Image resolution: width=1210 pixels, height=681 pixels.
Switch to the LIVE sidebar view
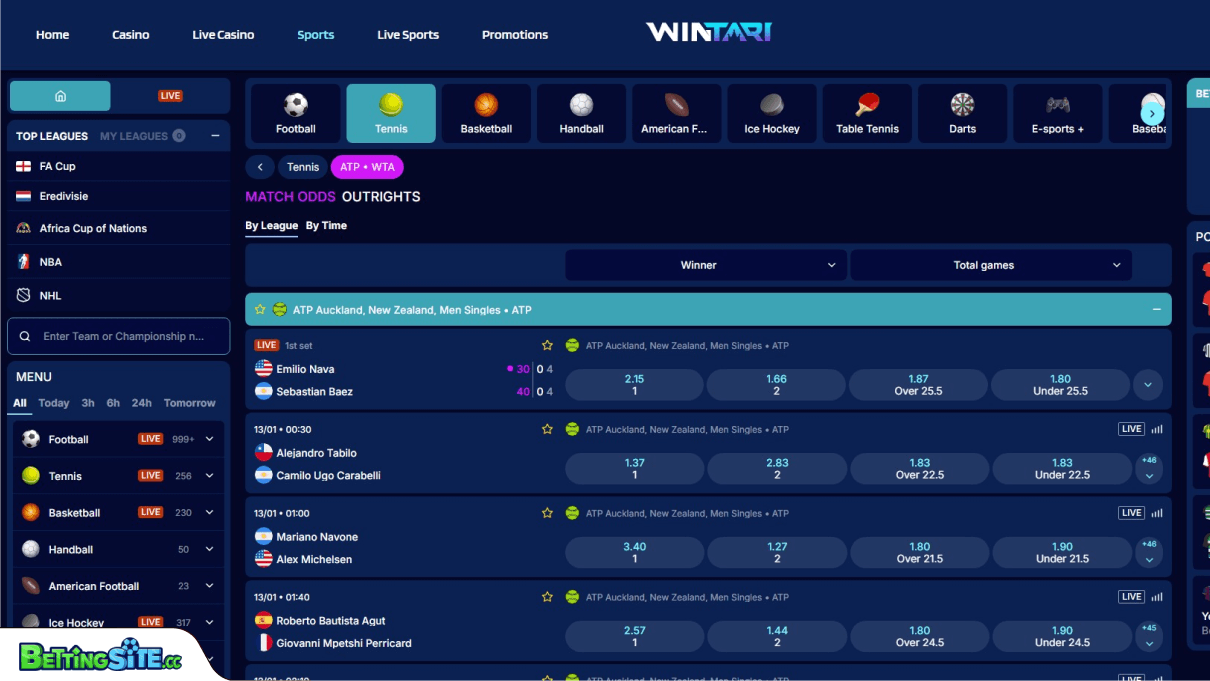tap(170, 95)
